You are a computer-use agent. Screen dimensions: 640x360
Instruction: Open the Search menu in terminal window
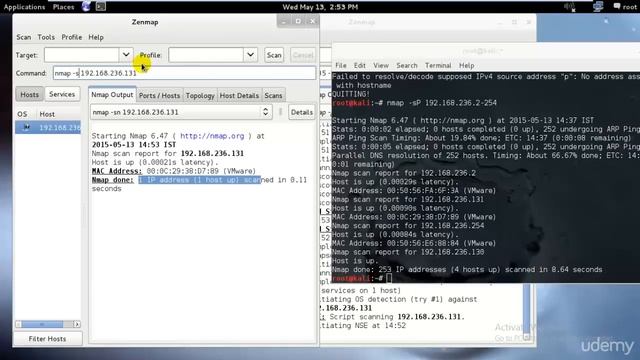click(407, 65)
